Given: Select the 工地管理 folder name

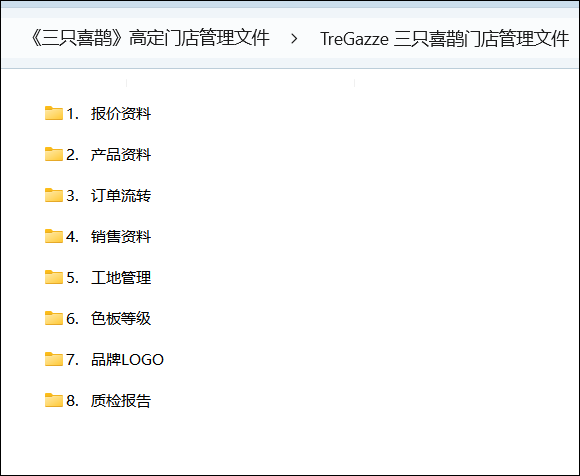Looking at the screenshot, I should 121,278.
